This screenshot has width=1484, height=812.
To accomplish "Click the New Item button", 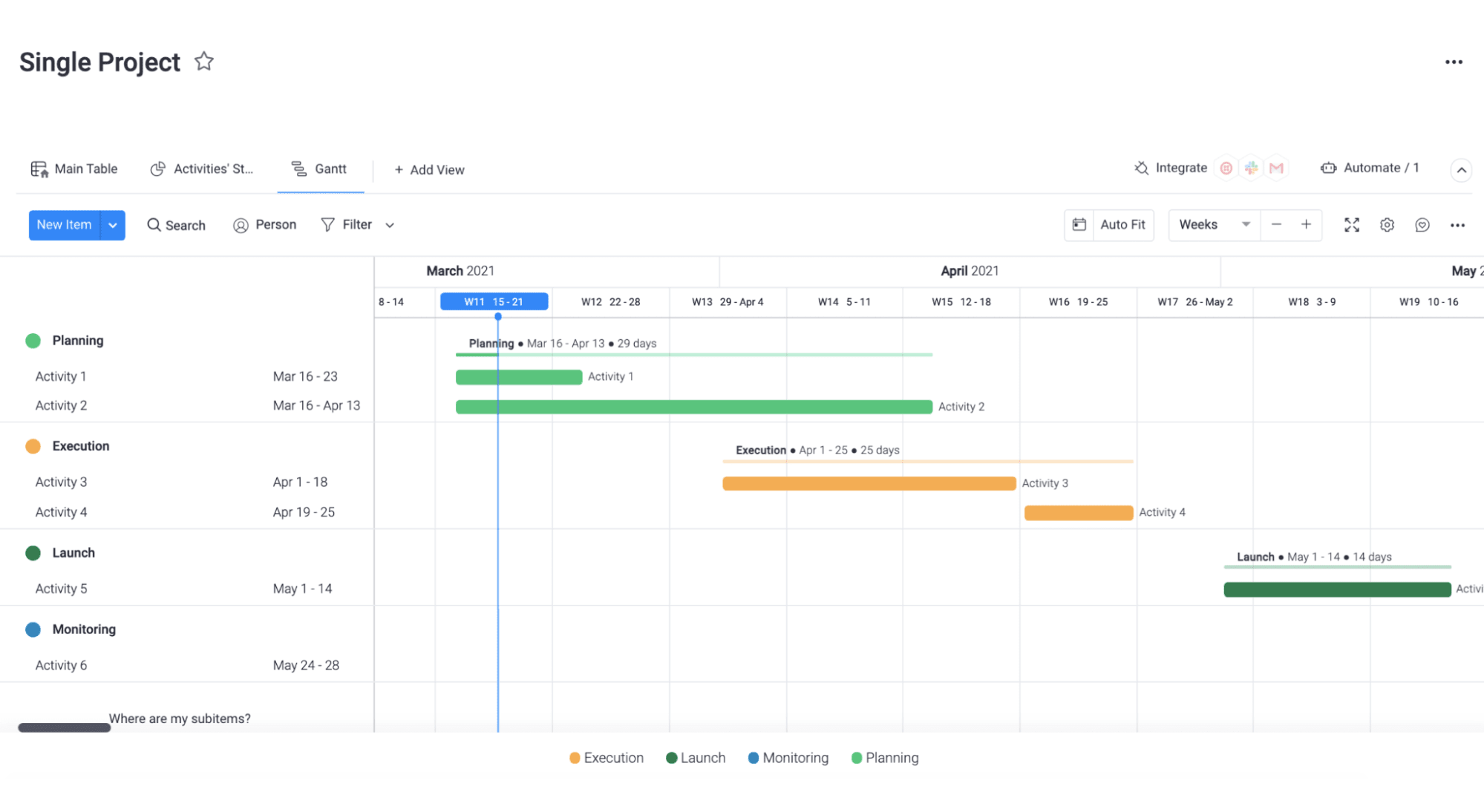I will click(x=64, y=224).
